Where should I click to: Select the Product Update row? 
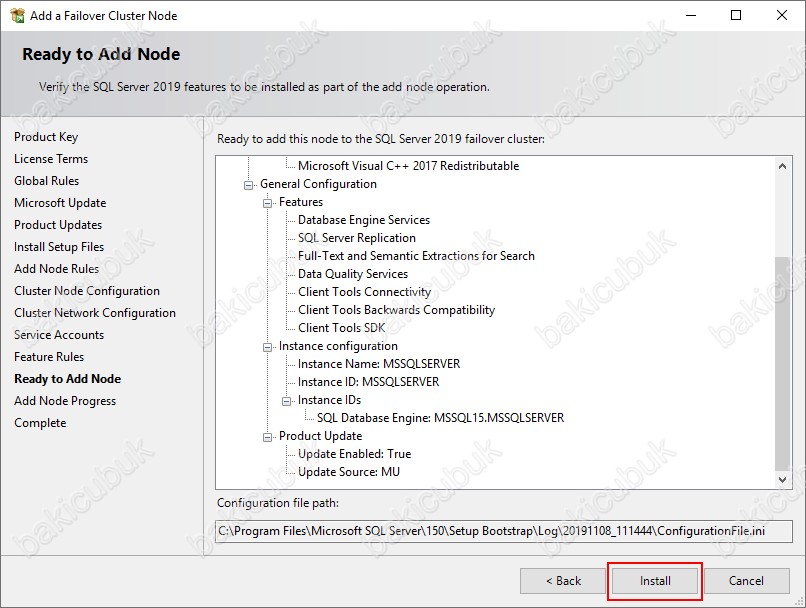(320, 436)
